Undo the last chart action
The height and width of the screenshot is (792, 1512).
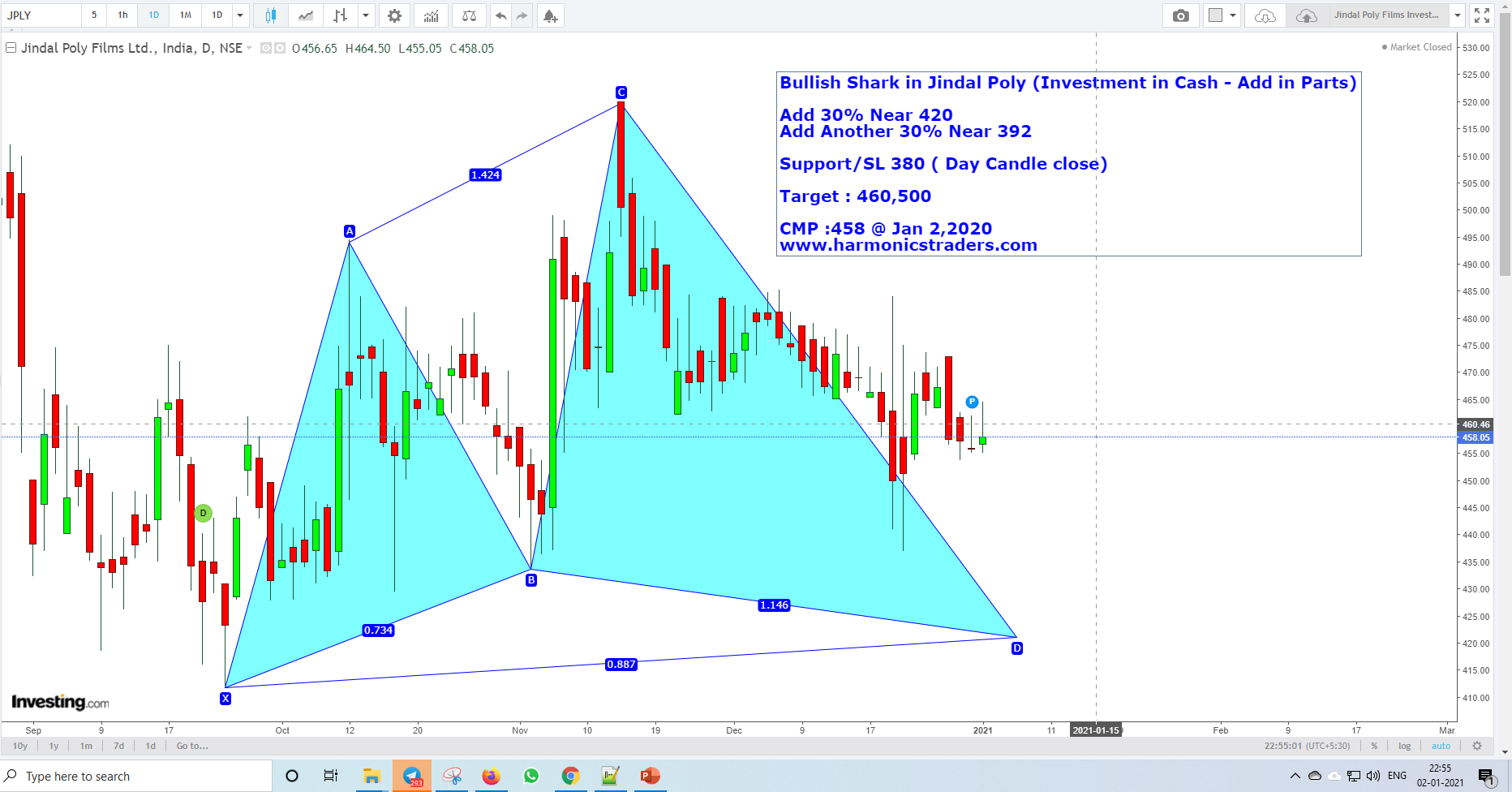click(x=500, y=15)
